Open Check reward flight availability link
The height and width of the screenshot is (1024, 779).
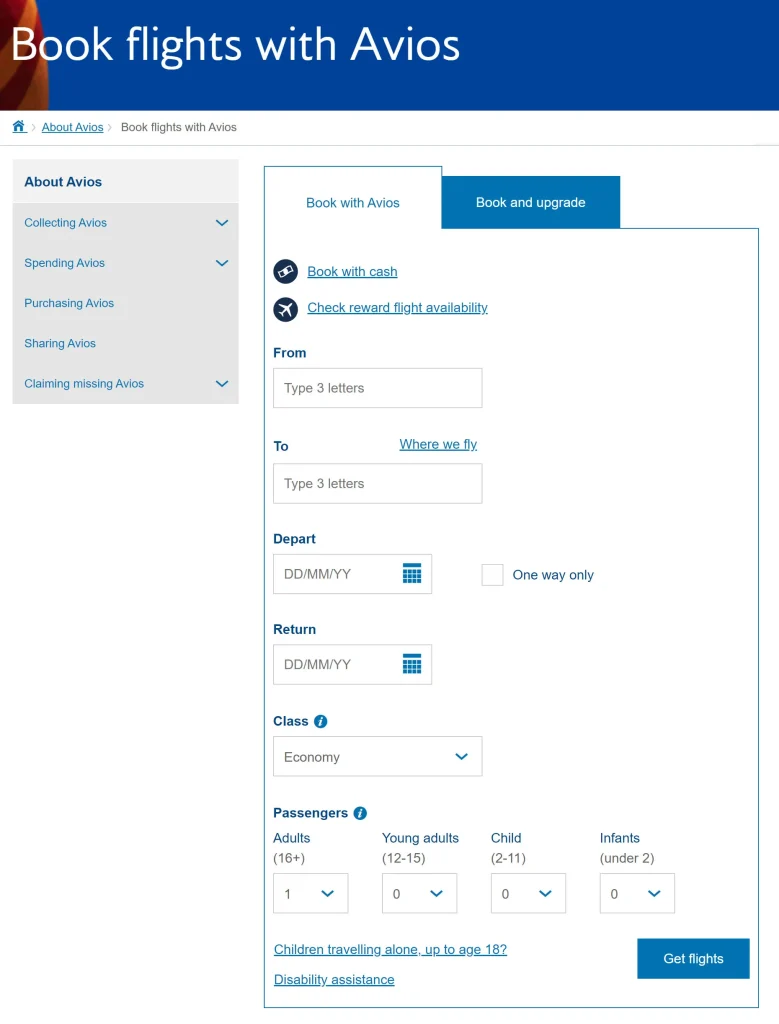[x=398, y=308]
